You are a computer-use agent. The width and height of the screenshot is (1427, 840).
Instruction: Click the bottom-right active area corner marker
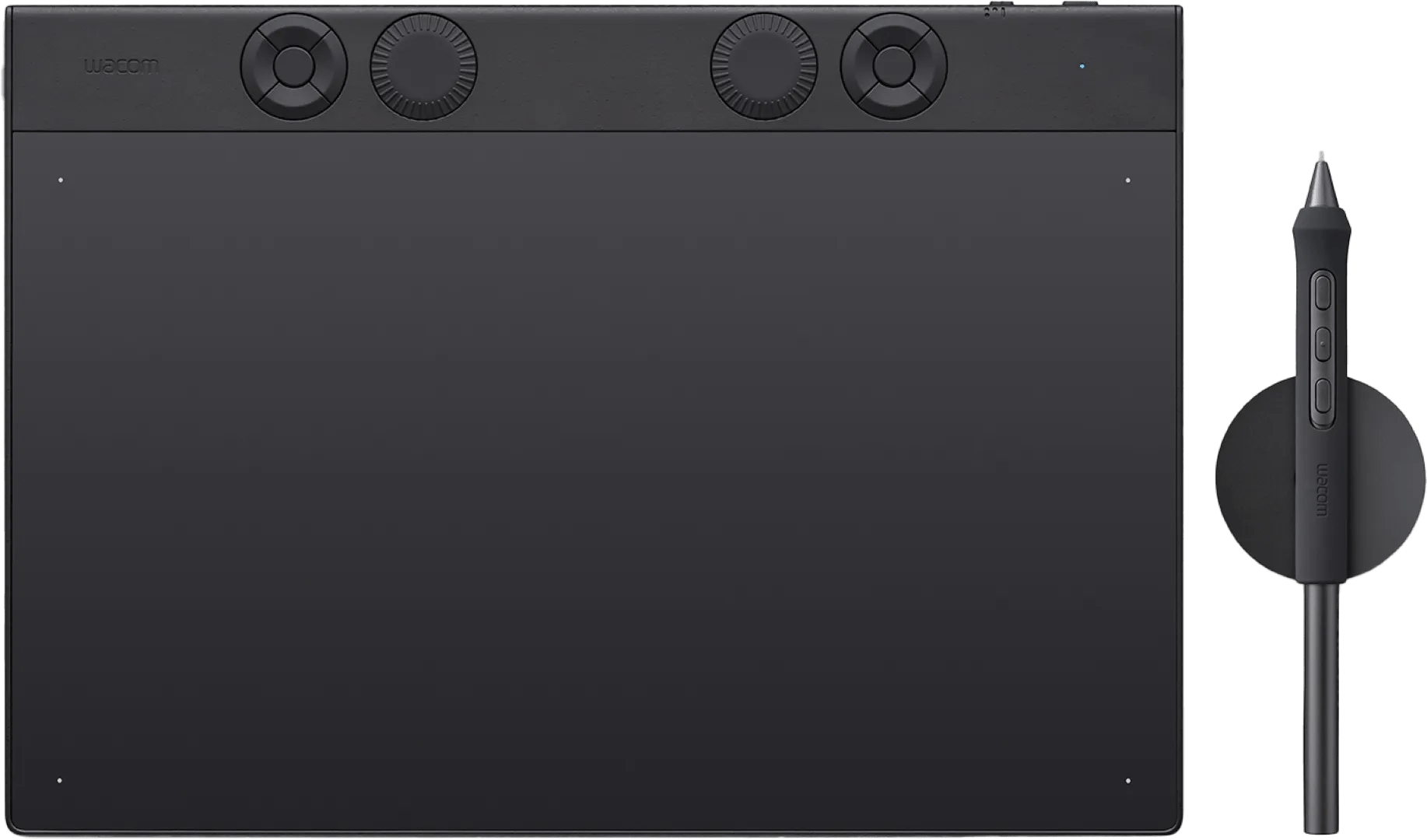[1128, 780]
